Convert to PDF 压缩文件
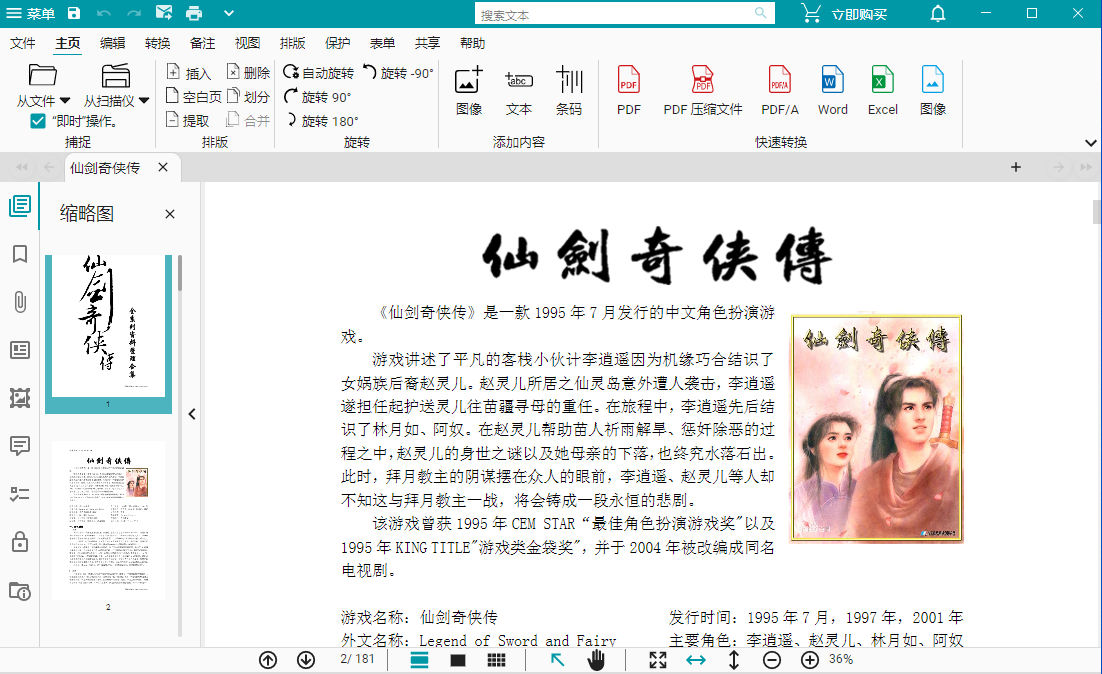The width and height of the screenshot is (1102, 674). [x=703, y=91]
